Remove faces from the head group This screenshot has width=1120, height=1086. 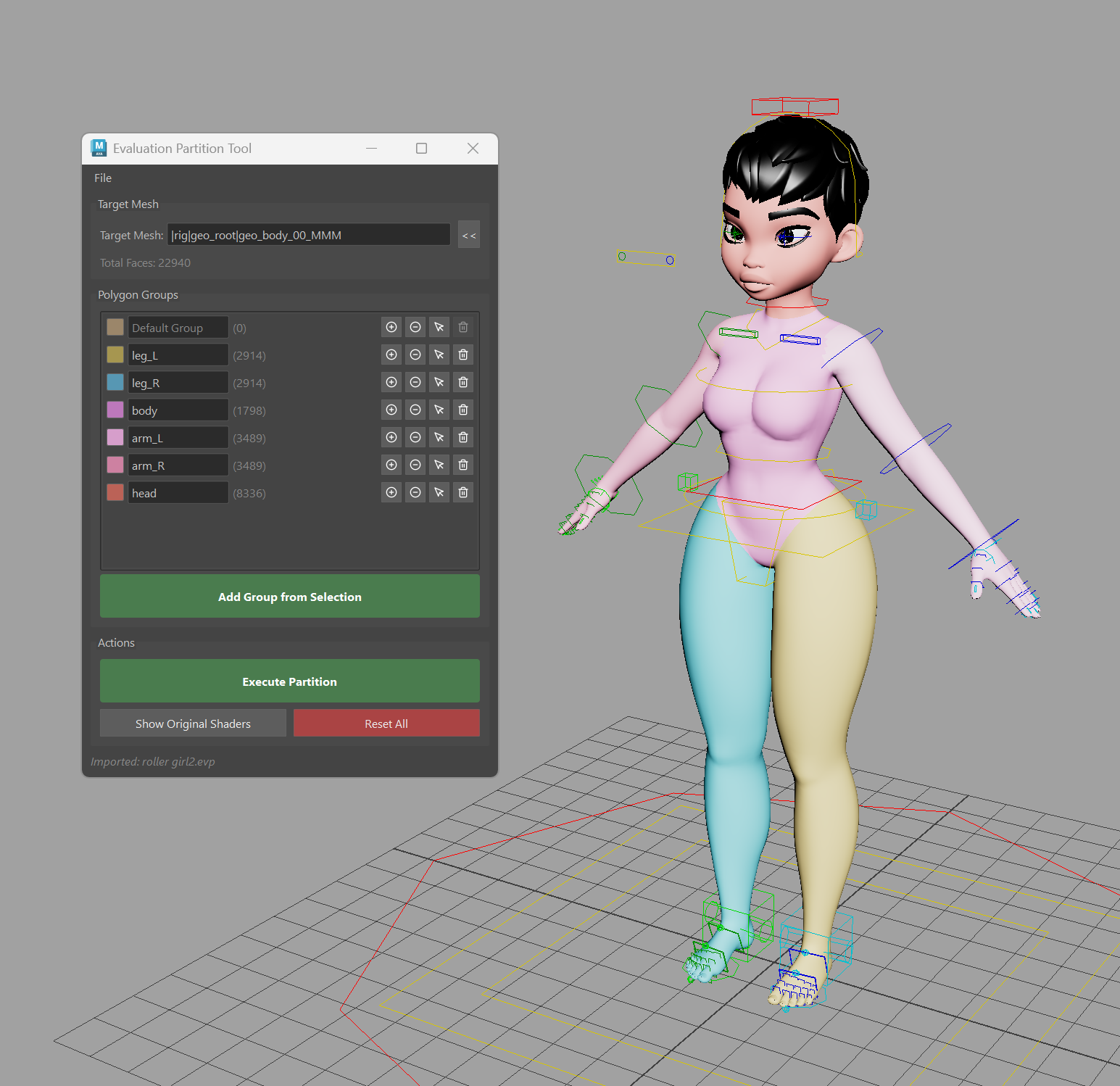tap(415, 492)
